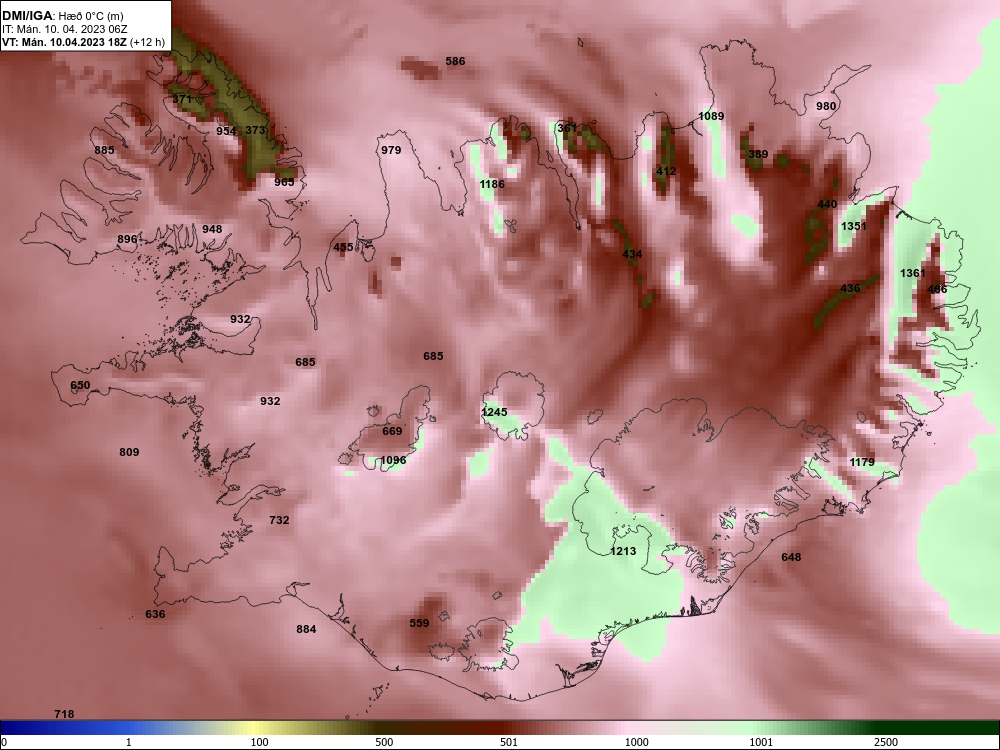Click the 559 value label

[x=419, y=623]
